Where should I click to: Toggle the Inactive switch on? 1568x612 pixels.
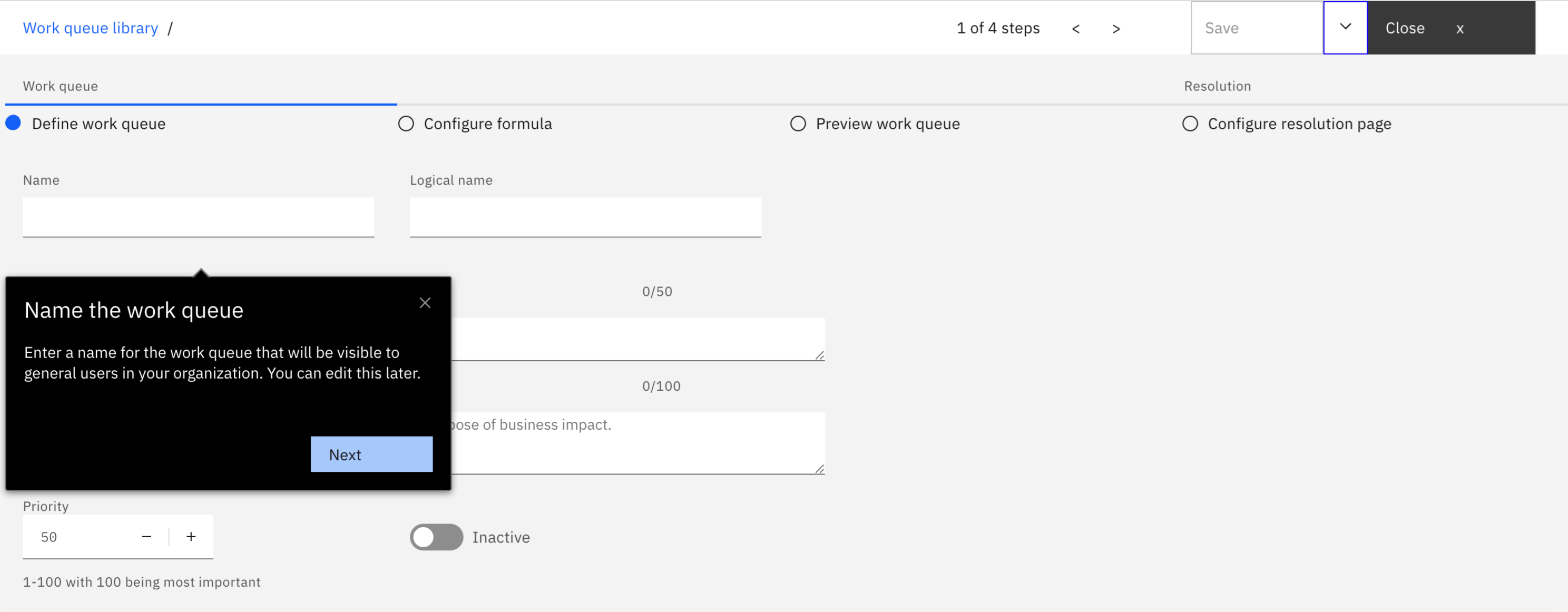[436, 537]
